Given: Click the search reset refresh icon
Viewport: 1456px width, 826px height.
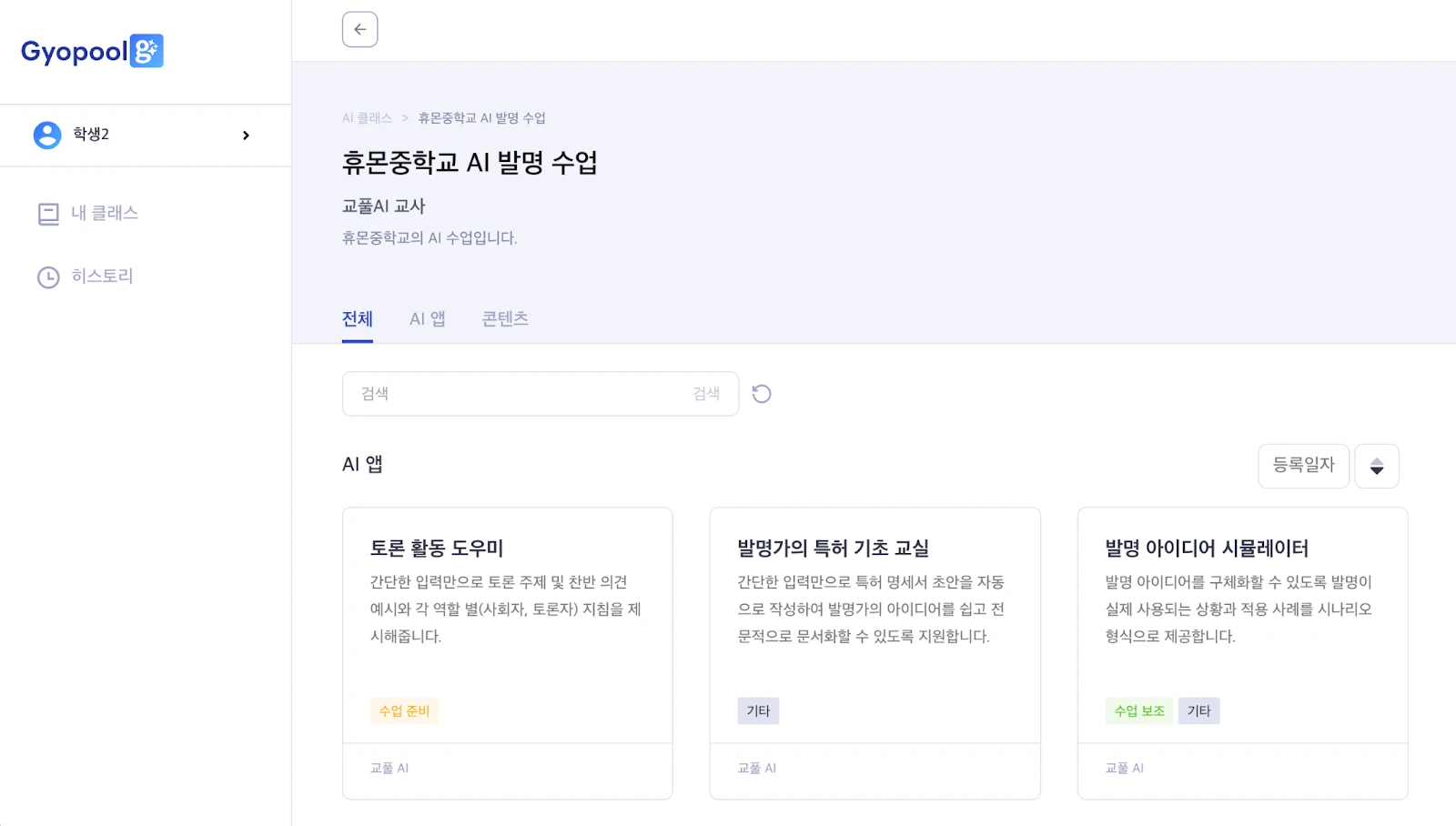Looking at the screenshot, I should tap(762, 394).
